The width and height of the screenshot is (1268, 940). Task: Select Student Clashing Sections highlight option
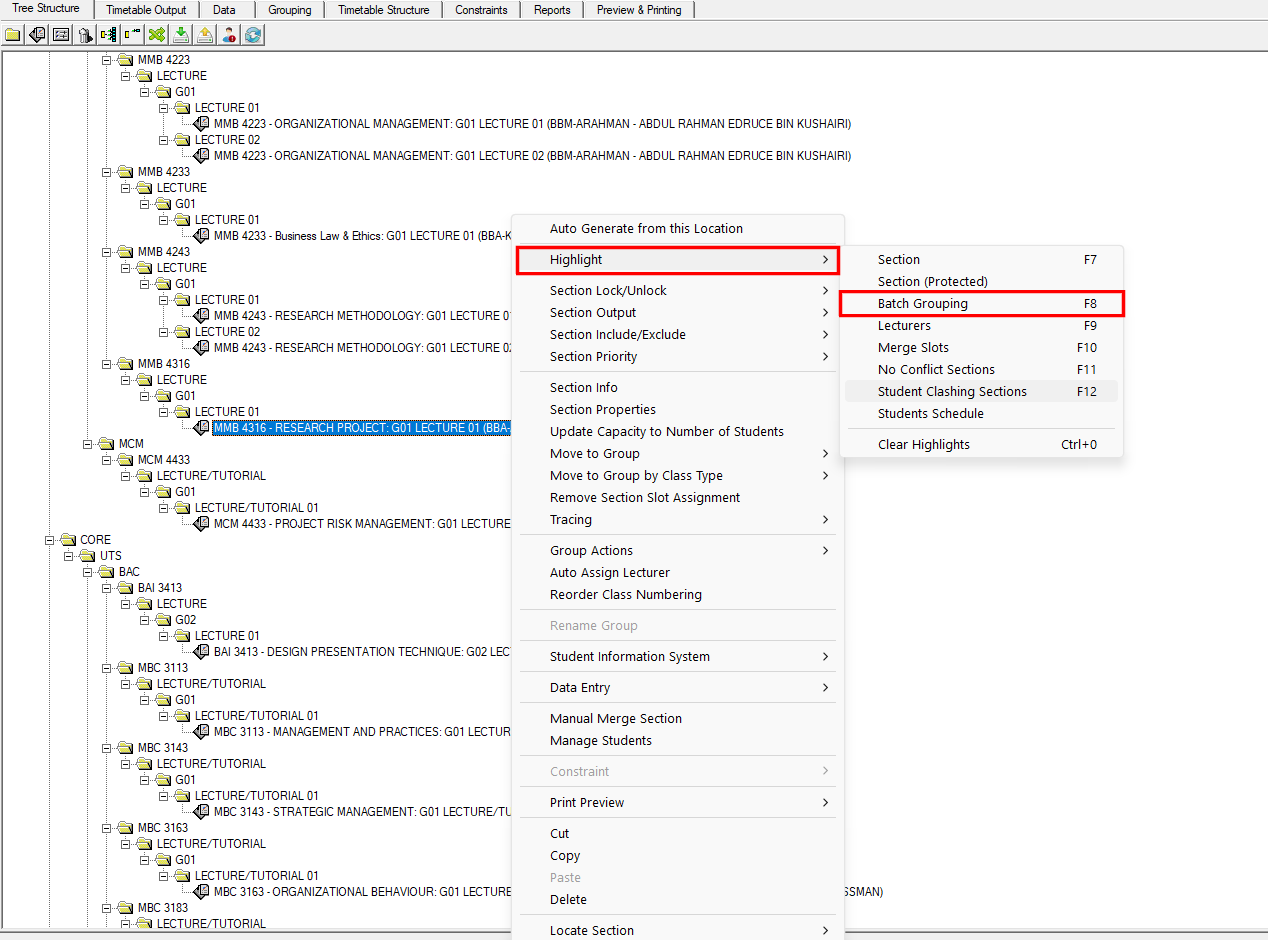[981, 391]
